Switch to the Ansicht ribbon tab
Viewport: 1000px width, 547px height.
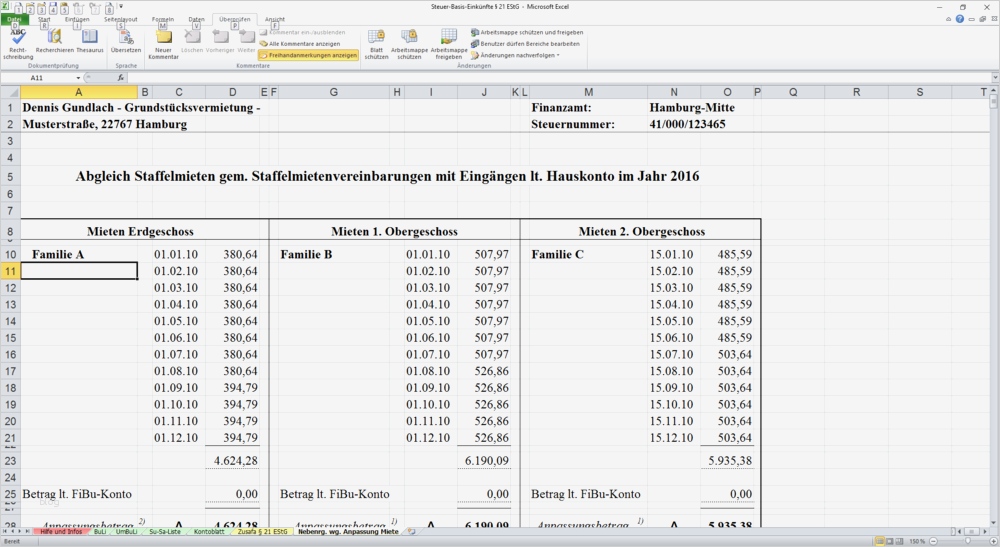[x=275, y=20]
